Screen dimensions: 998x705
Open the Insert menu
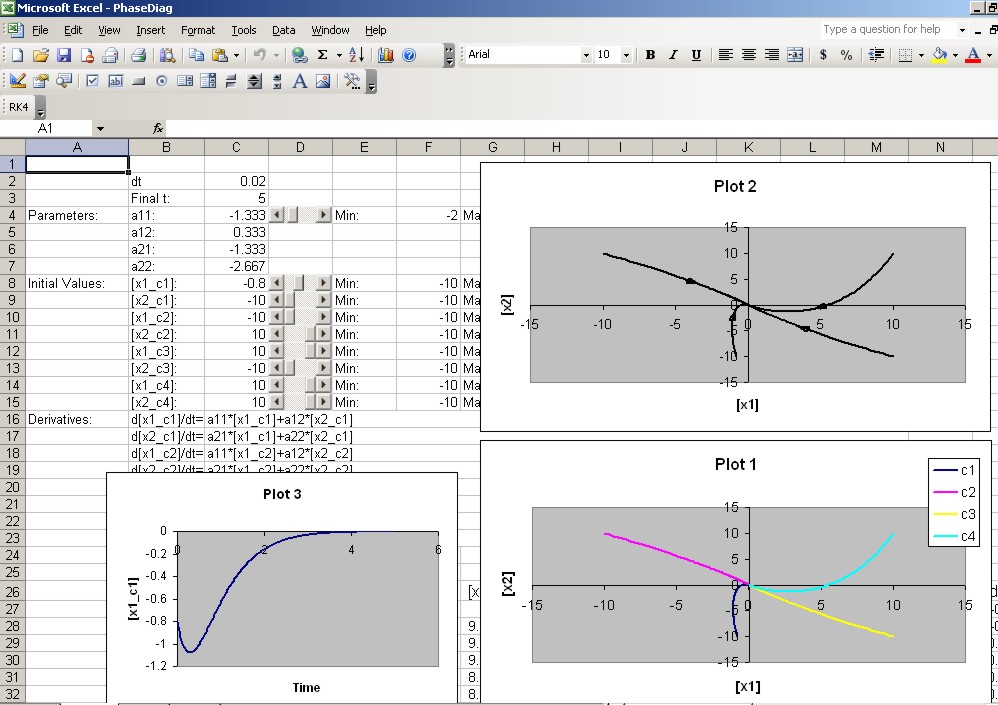tap(150, 30)
